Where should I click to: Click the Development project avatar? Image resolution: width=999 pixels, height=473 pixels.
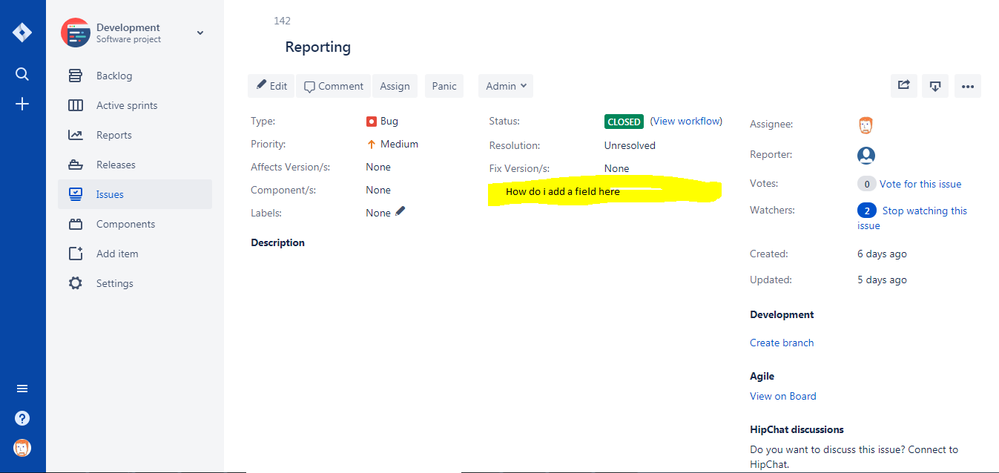click(75, 33)
